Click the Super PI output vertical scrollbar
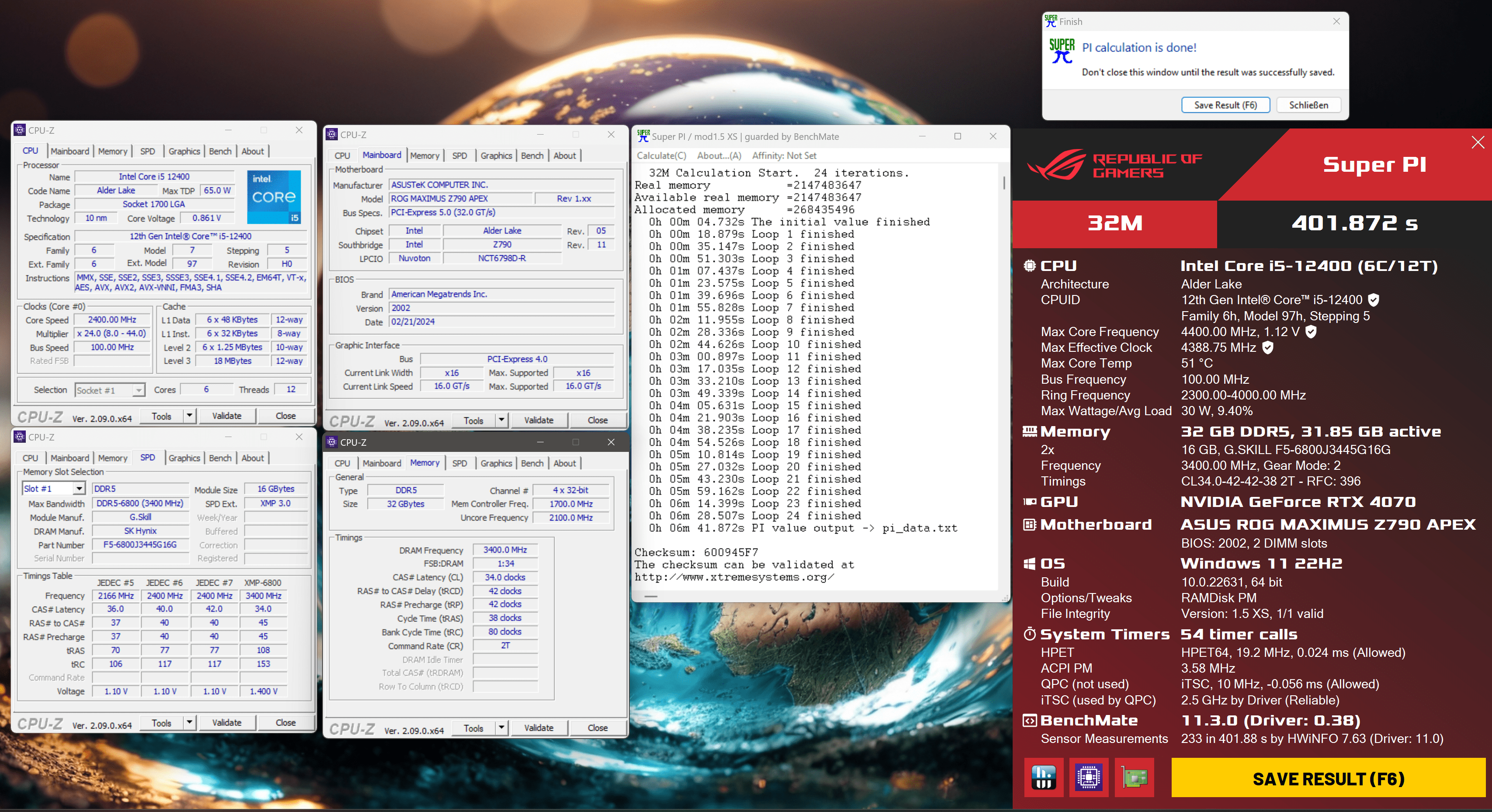1492x812 pixels. pos(1004,183)
